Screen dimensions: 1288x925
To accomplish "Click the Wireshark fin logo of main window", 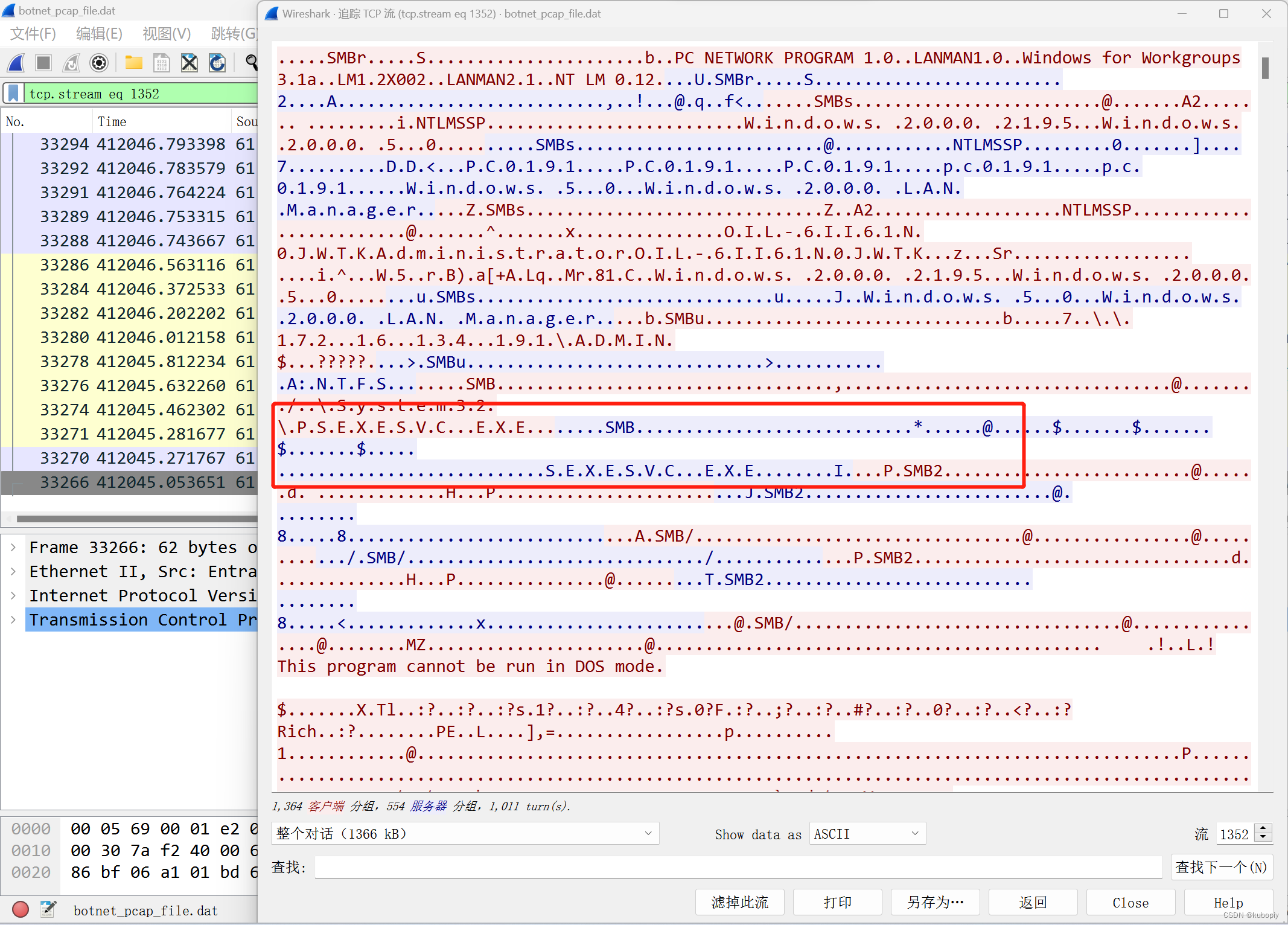I will (8, 10).
